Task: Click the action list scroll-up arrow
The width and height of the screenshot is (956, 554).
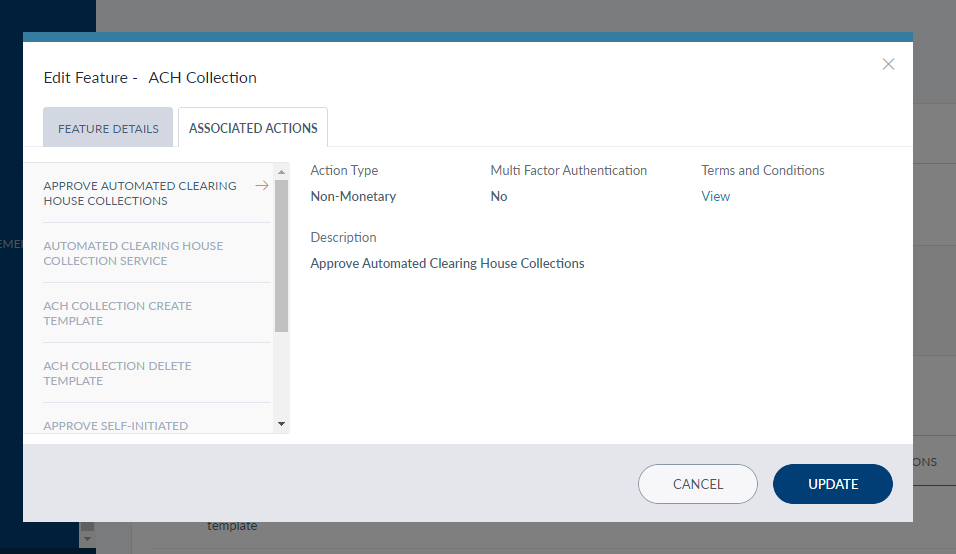Action: coord(282,170)
